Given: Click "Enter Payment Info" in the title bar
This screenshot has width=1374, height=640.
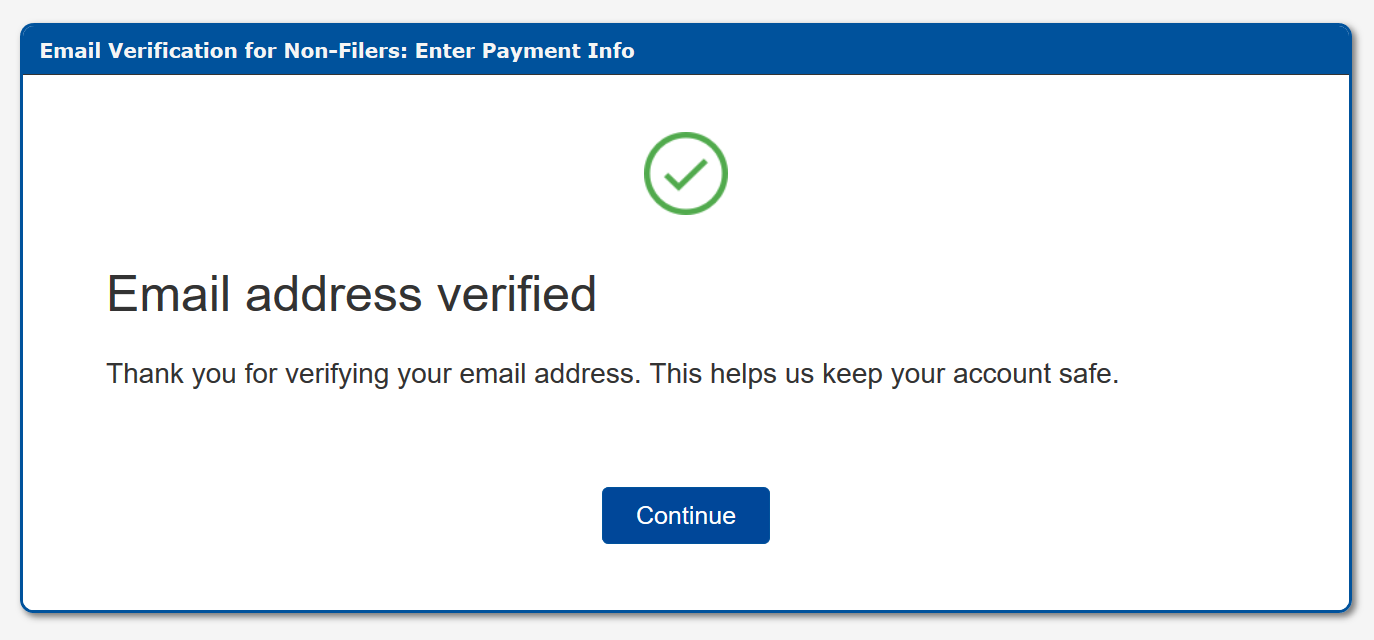Looking at the screenshot, I should pos(525,51).
